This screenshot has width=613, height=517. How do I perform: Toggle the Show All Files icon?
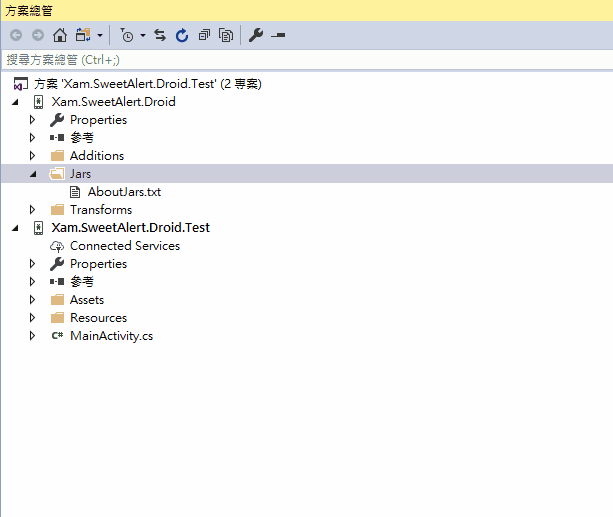[x=226, y=35]
